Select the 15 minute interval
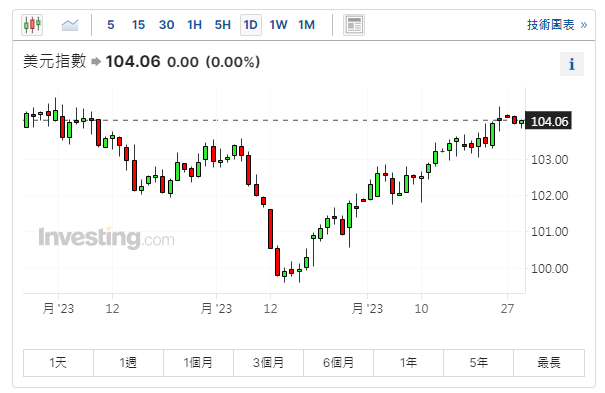Screen dimensions: 605x393 pos(138,25)
